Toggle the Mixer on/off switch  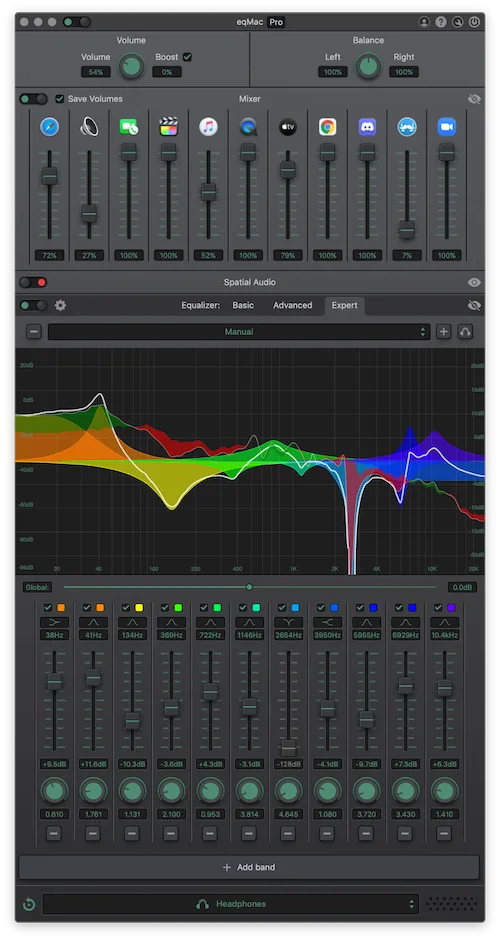click(x=34, y=99)
